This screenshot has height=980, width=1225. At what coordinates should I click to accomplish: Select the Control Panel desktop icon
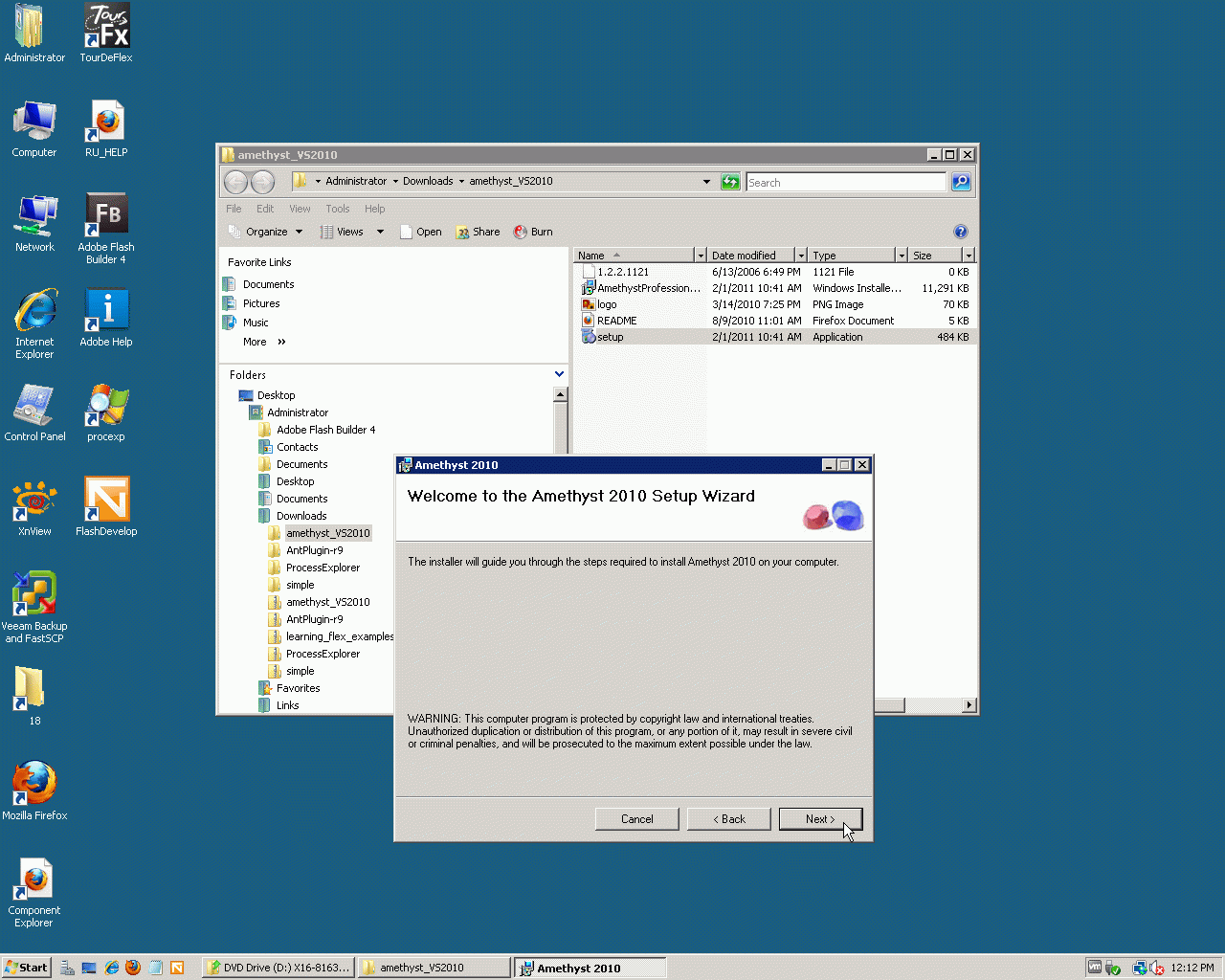coord(34,412)
